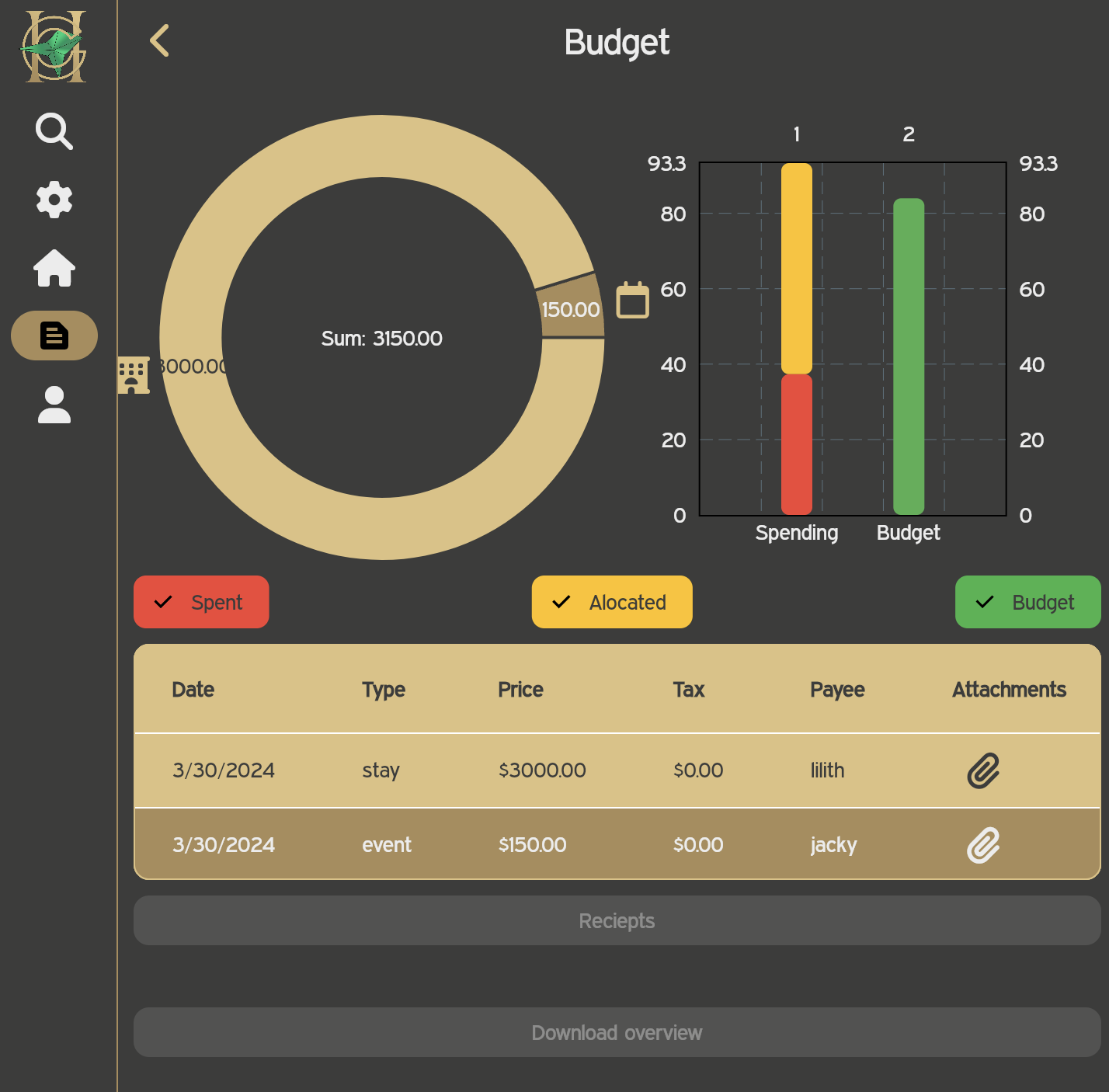Sort table by Price column header

tap(520, 690)
